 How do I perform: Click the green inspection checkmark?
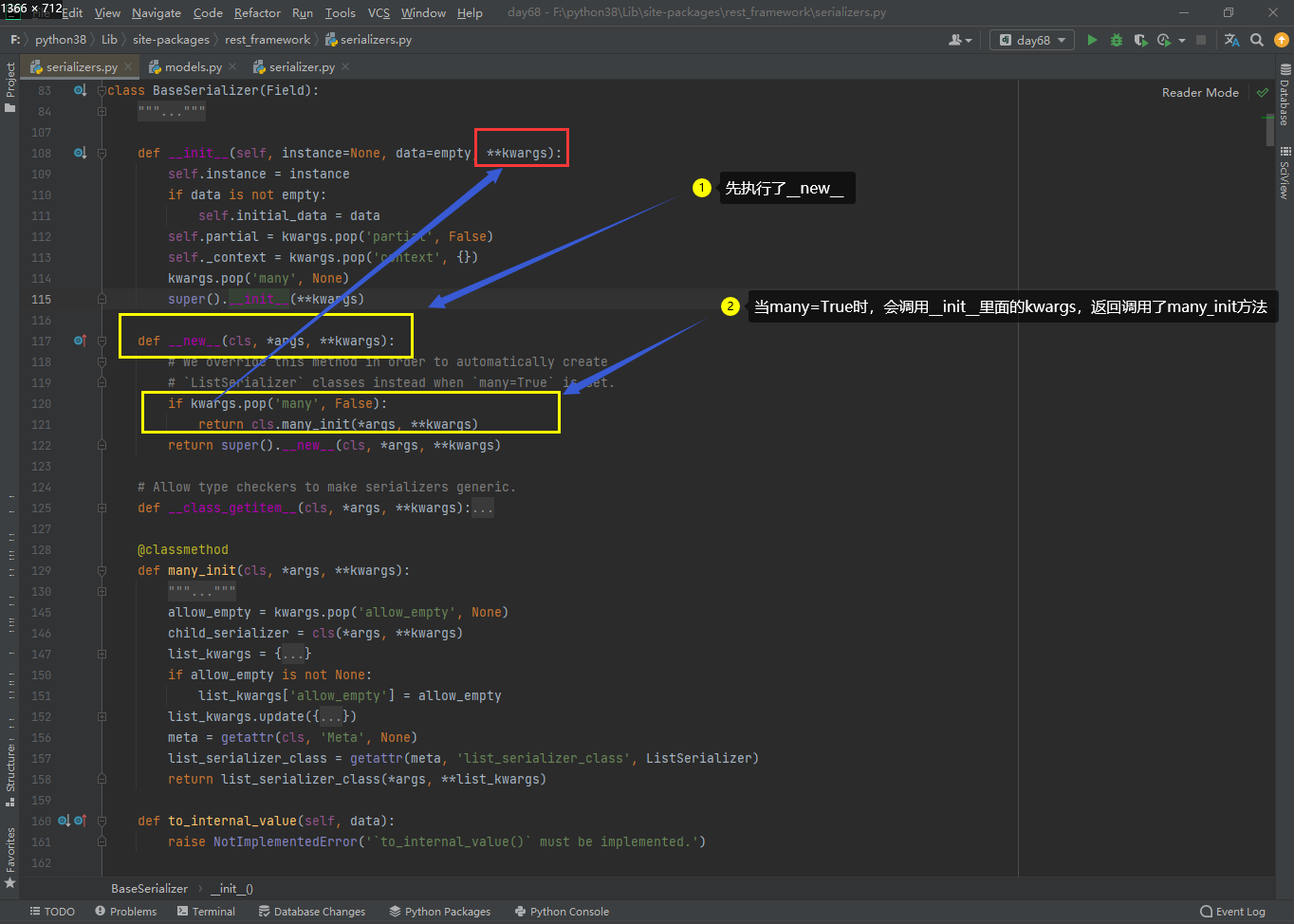[1262, 92]
